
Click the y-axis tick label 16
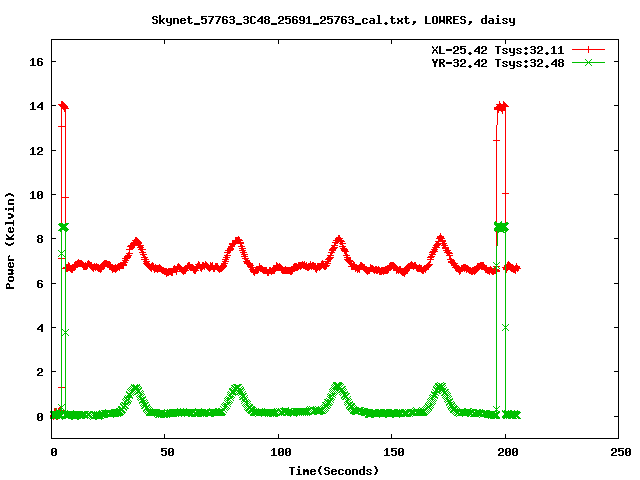36,62
